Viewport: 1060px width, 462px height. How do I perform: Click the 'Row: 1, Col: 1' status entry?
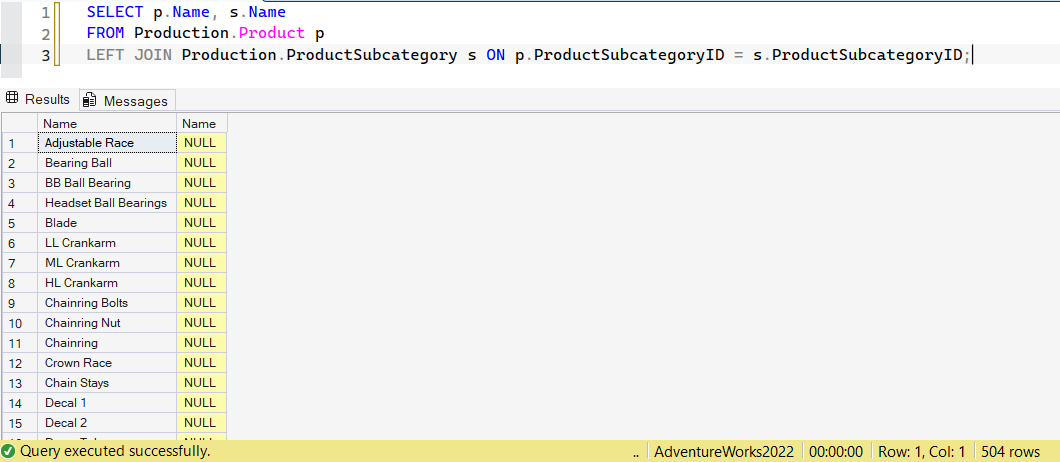point(921,451)
